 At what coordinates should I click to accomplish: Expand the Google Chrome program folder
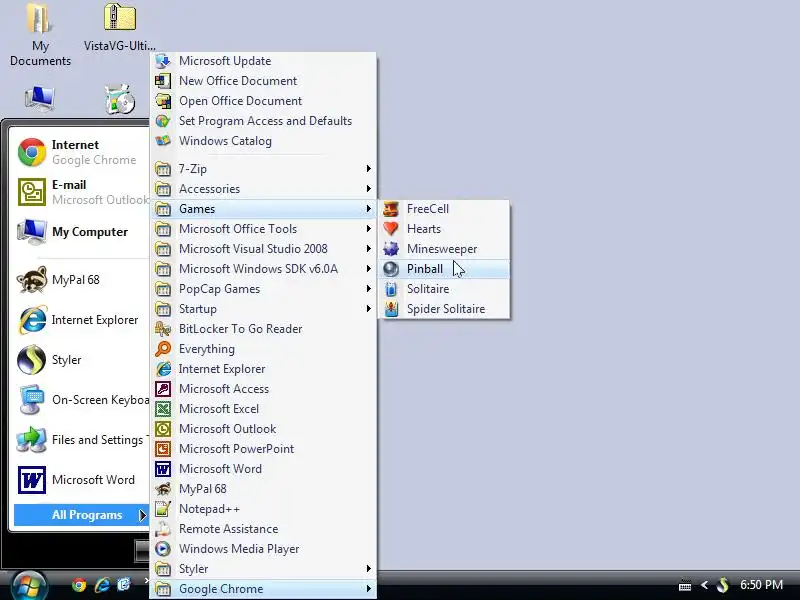(264, 589)
